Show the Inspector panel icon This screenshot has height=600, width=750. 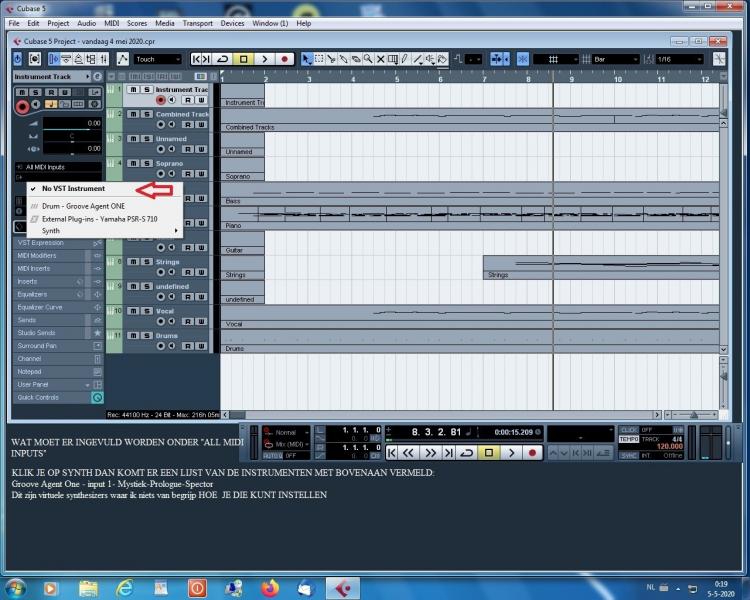click(x=53, y=59)
